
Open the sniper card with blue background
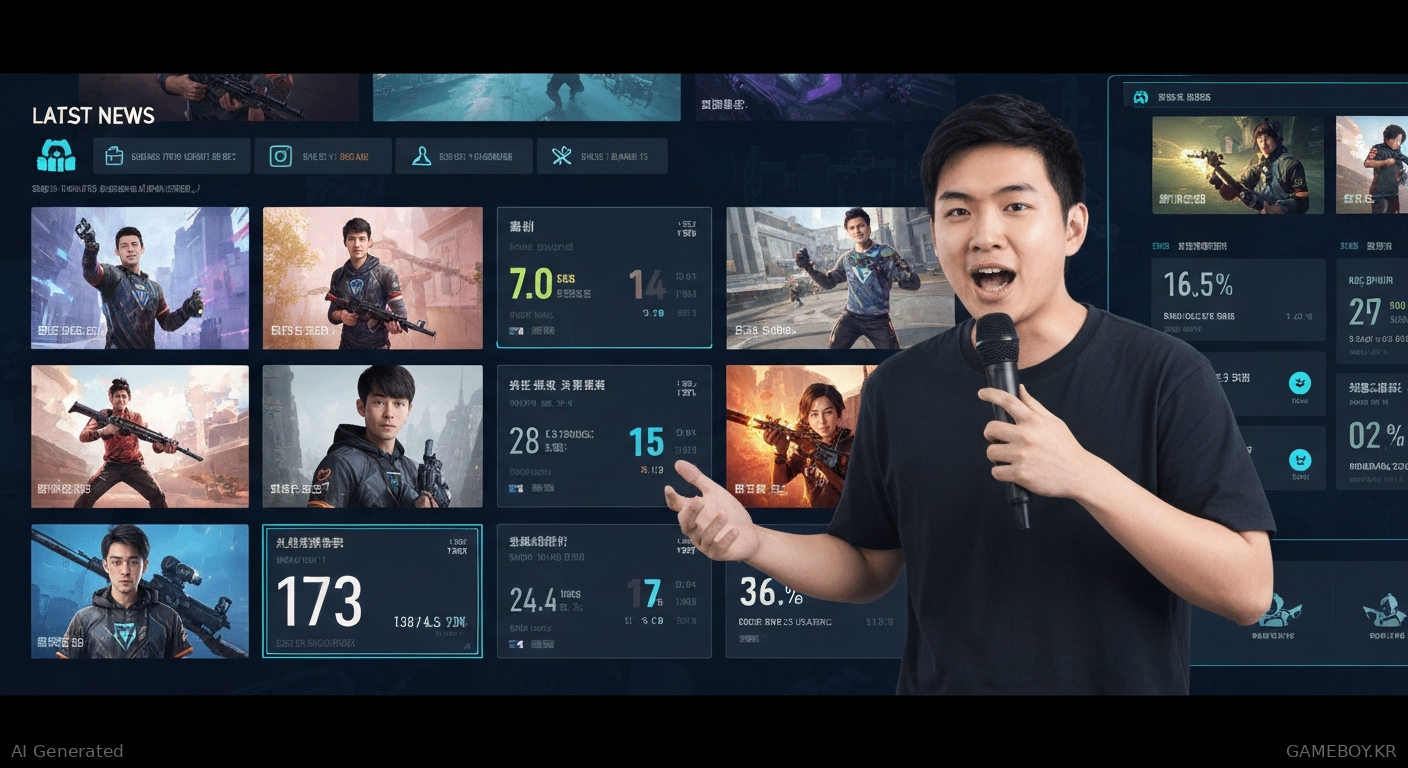(140, 591)
